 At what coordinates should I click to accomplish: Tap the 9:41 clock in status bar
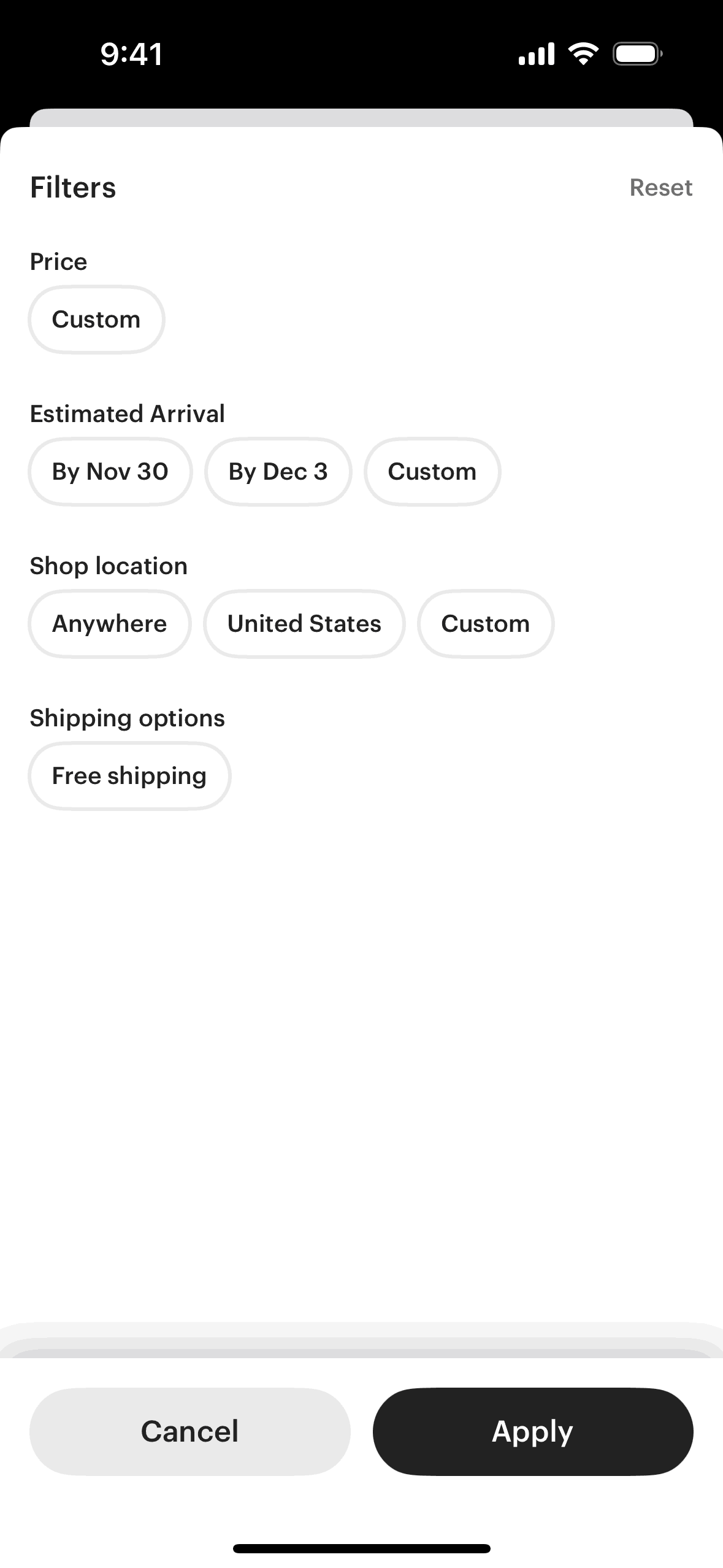tap(131, 54)
